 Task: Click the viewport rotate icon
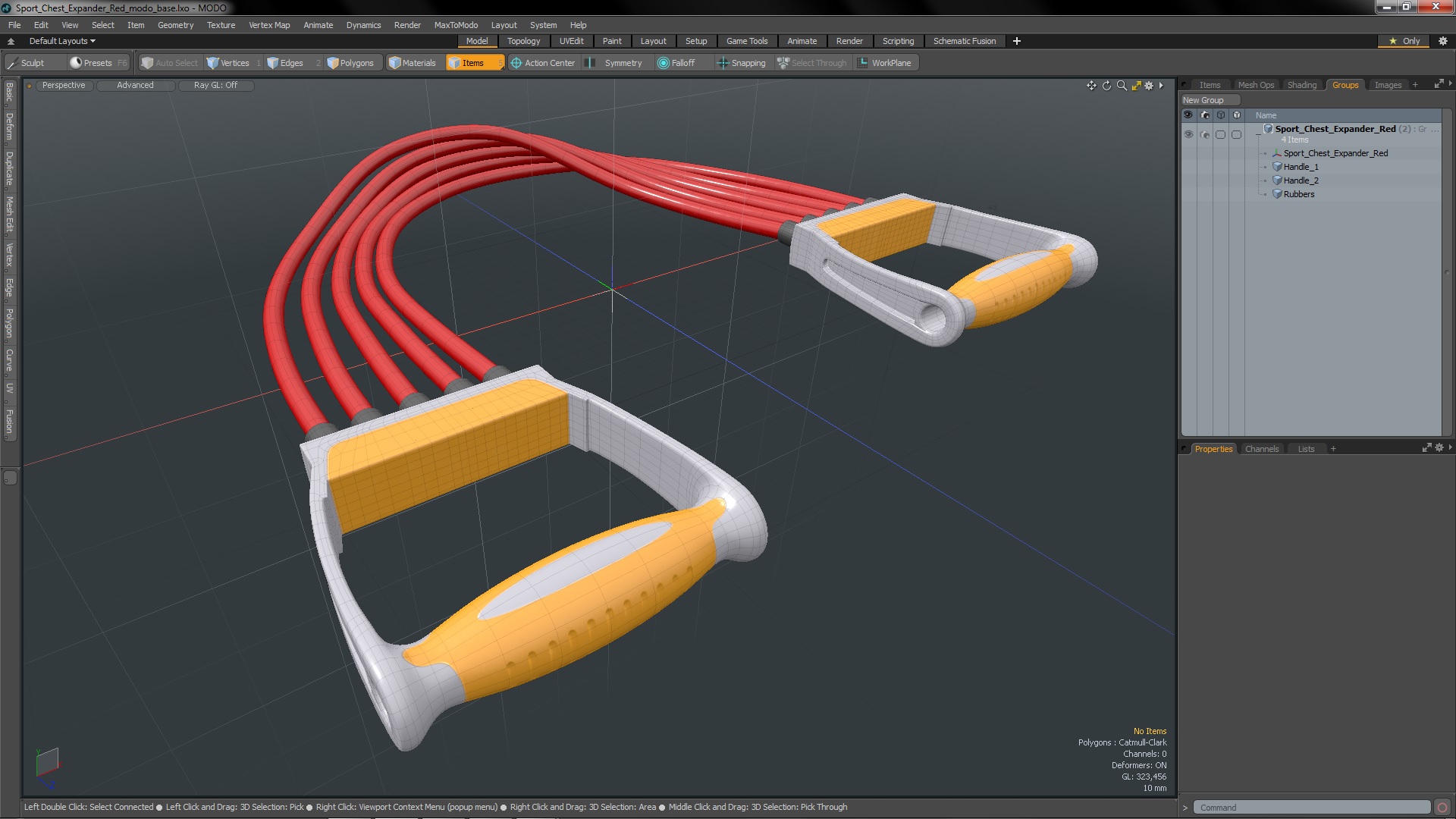(1106, 86)
